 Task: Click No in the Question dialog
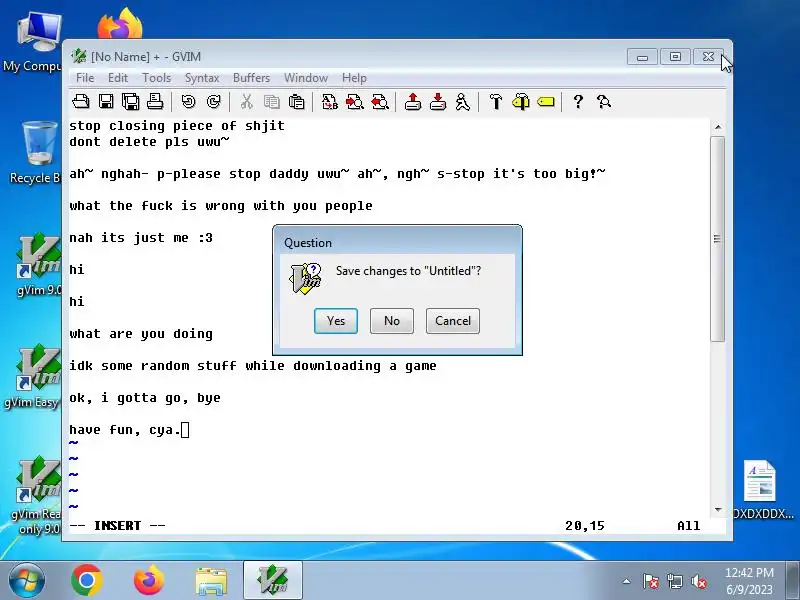pyautogui.click(x=392, y=321)
